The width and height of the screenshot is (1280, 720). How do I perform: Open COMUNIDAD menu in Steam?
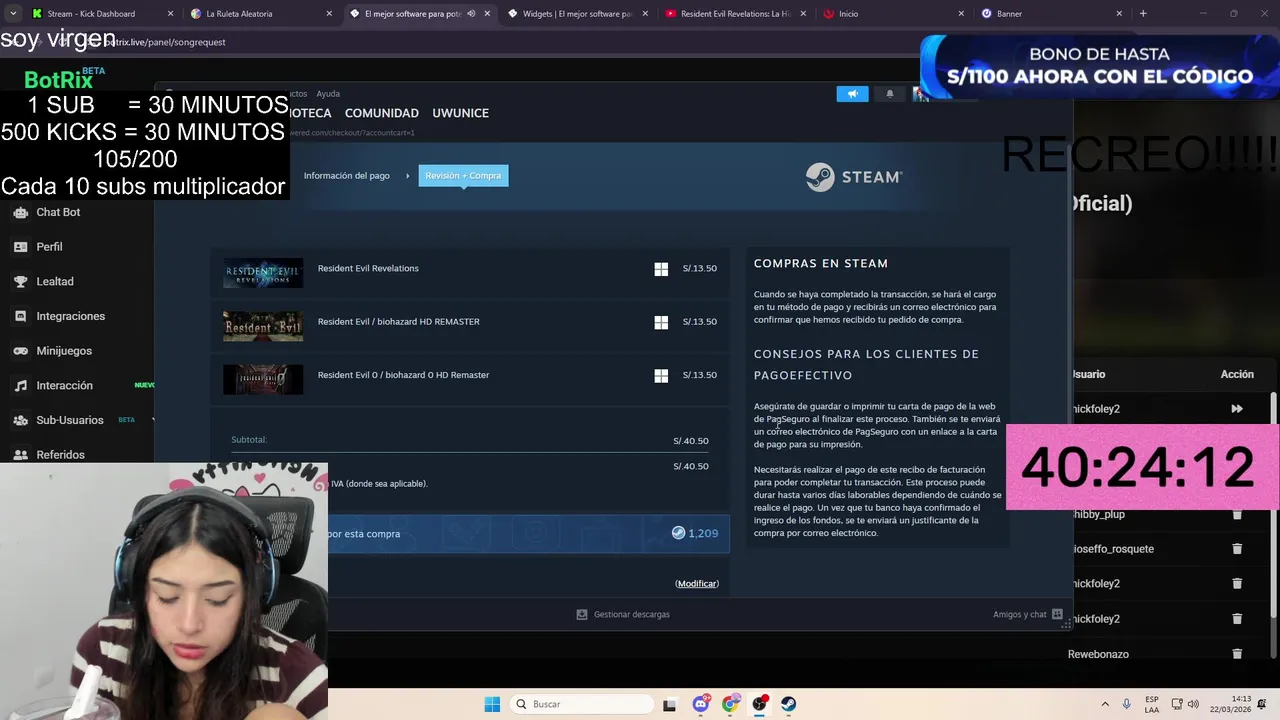click(x=381, y=113)
